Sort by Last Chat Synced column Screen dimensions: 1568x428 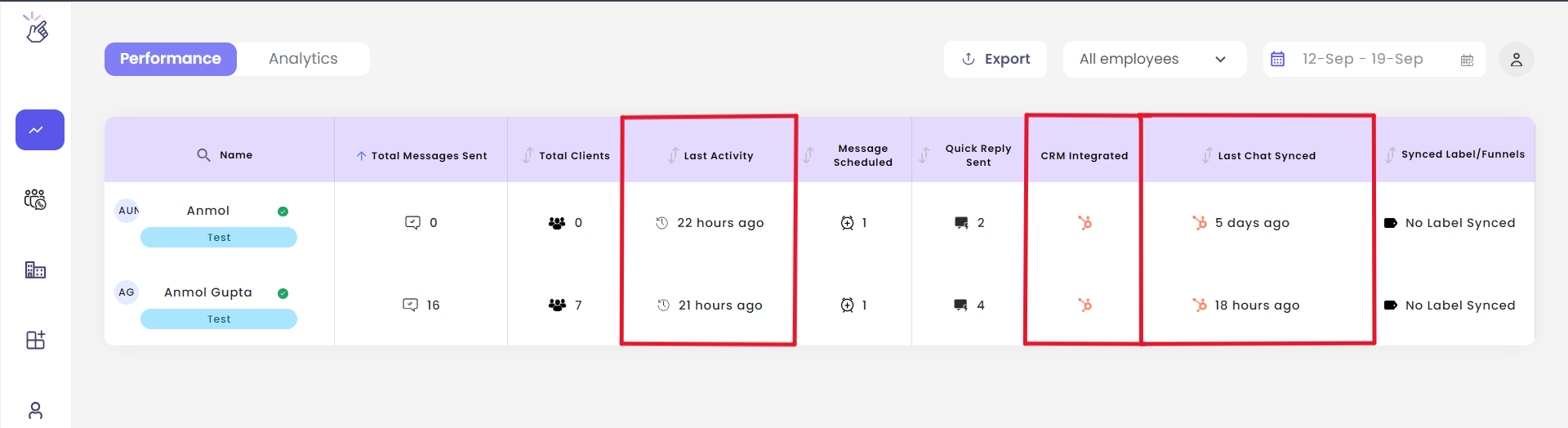click(x=1207, y=155)
